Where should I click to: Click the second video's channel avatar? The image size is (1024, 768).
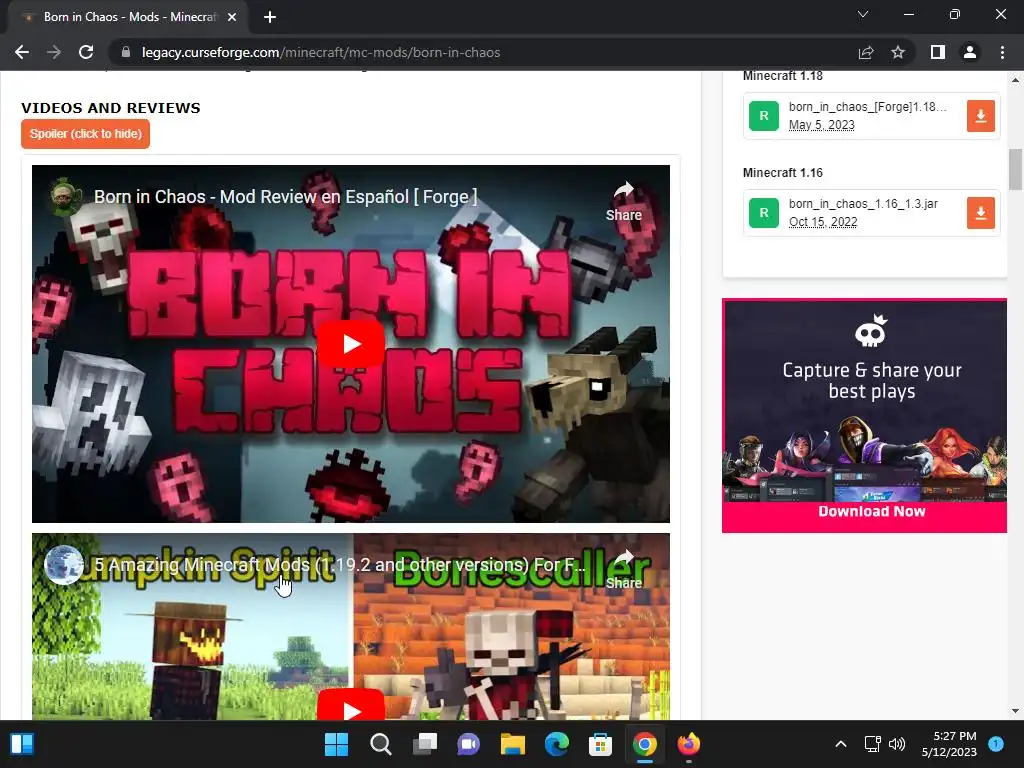[64, 564]
